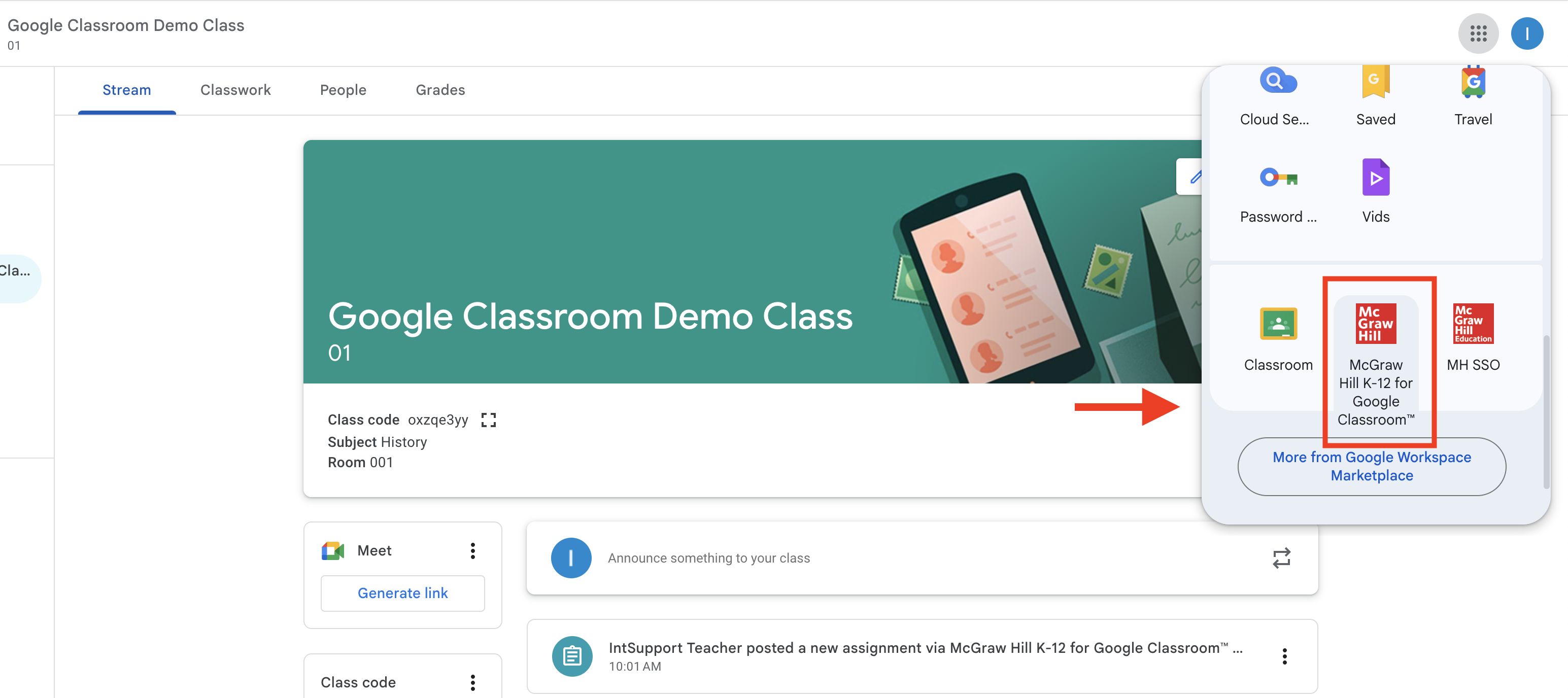Open Password Manager app

(x=1278, y=192)
